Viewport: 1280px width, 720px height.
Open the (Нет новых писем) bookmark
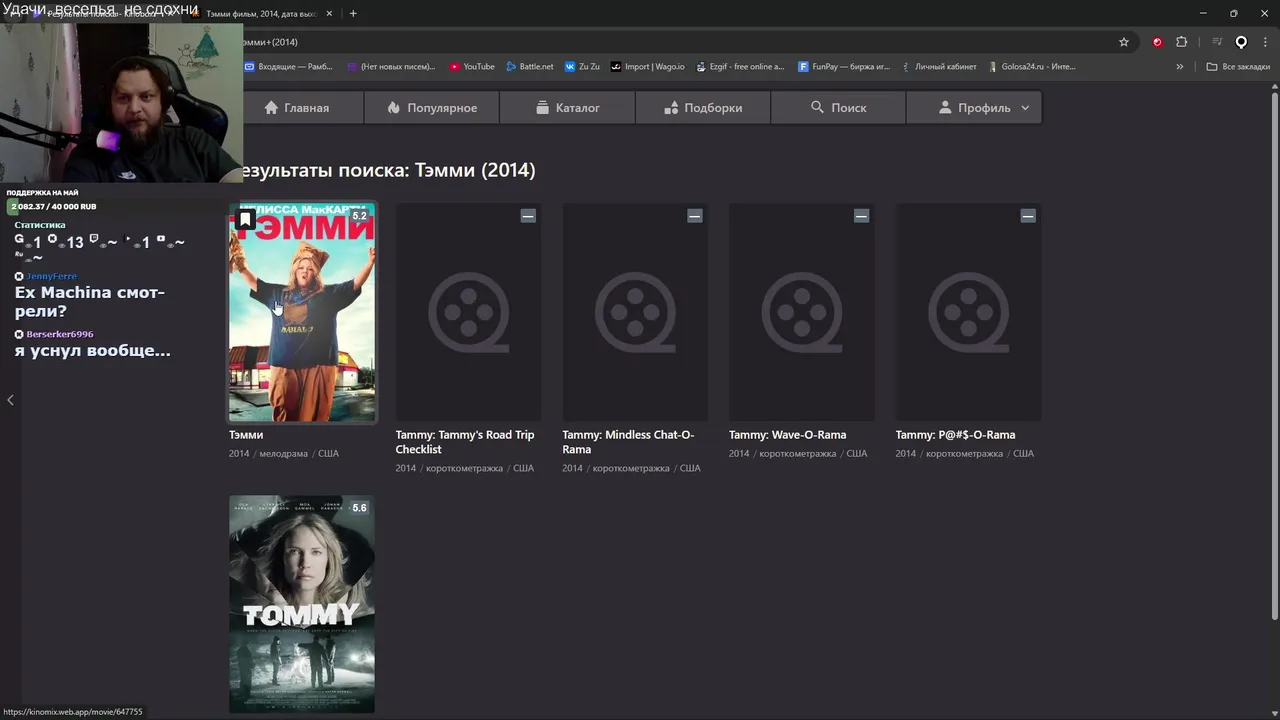click(x=391, y=67)
